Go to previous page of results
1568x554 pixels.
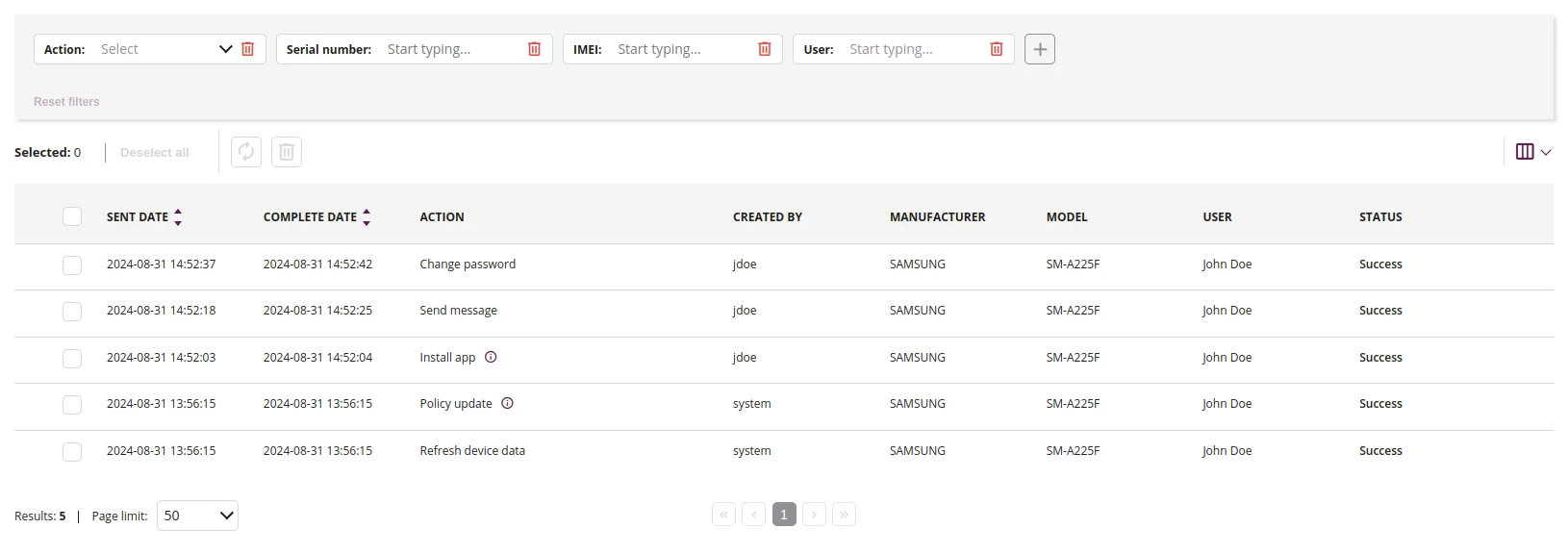click(754, 515)
